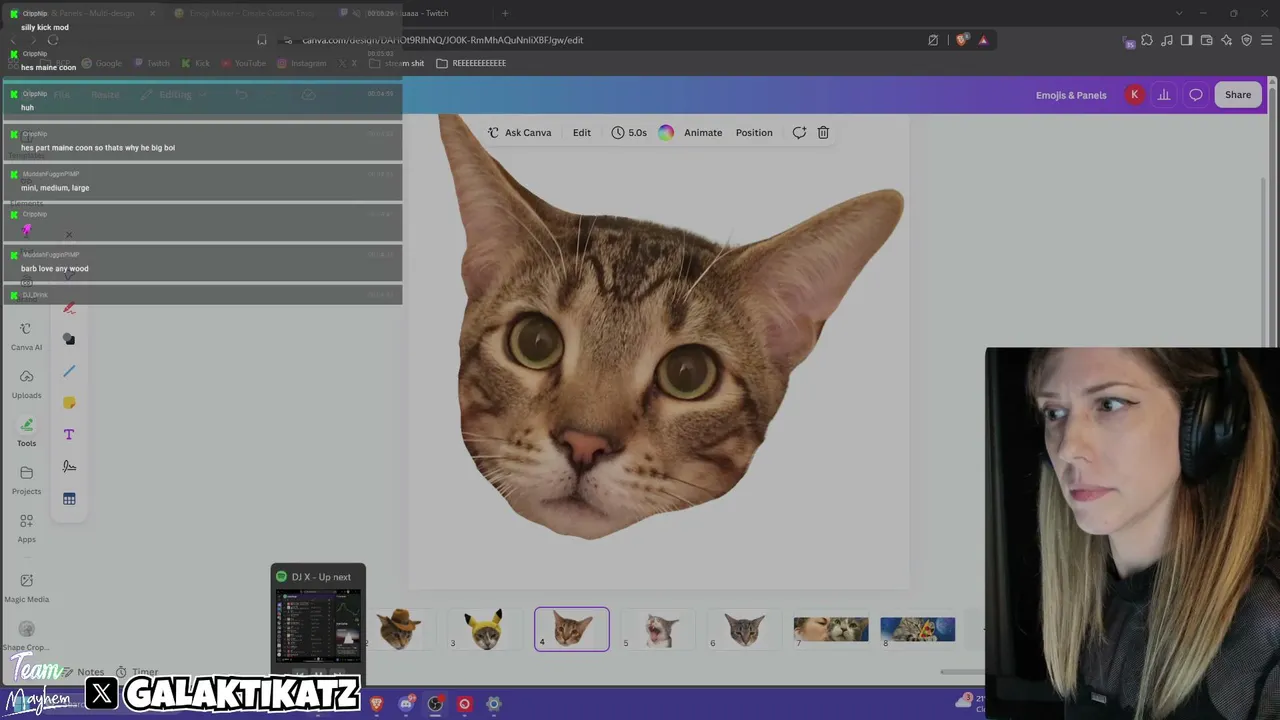
Task: Select the red pen draw tool
Action: click(69, 308)
